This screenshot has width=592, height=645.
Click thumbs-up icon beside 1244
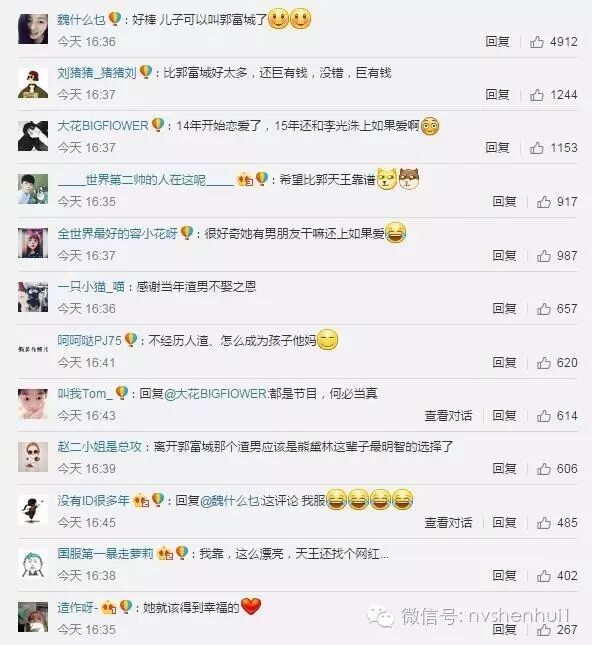(536, 95)
